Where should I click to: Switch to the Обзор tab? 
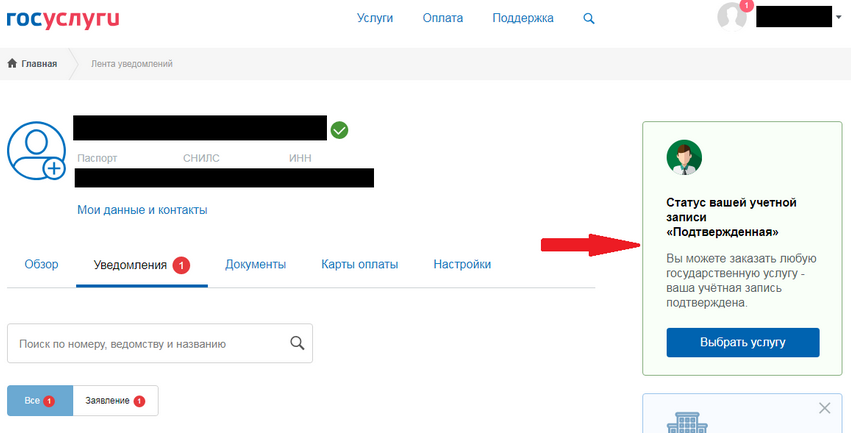pyautogui.click(x=41, y=265)
